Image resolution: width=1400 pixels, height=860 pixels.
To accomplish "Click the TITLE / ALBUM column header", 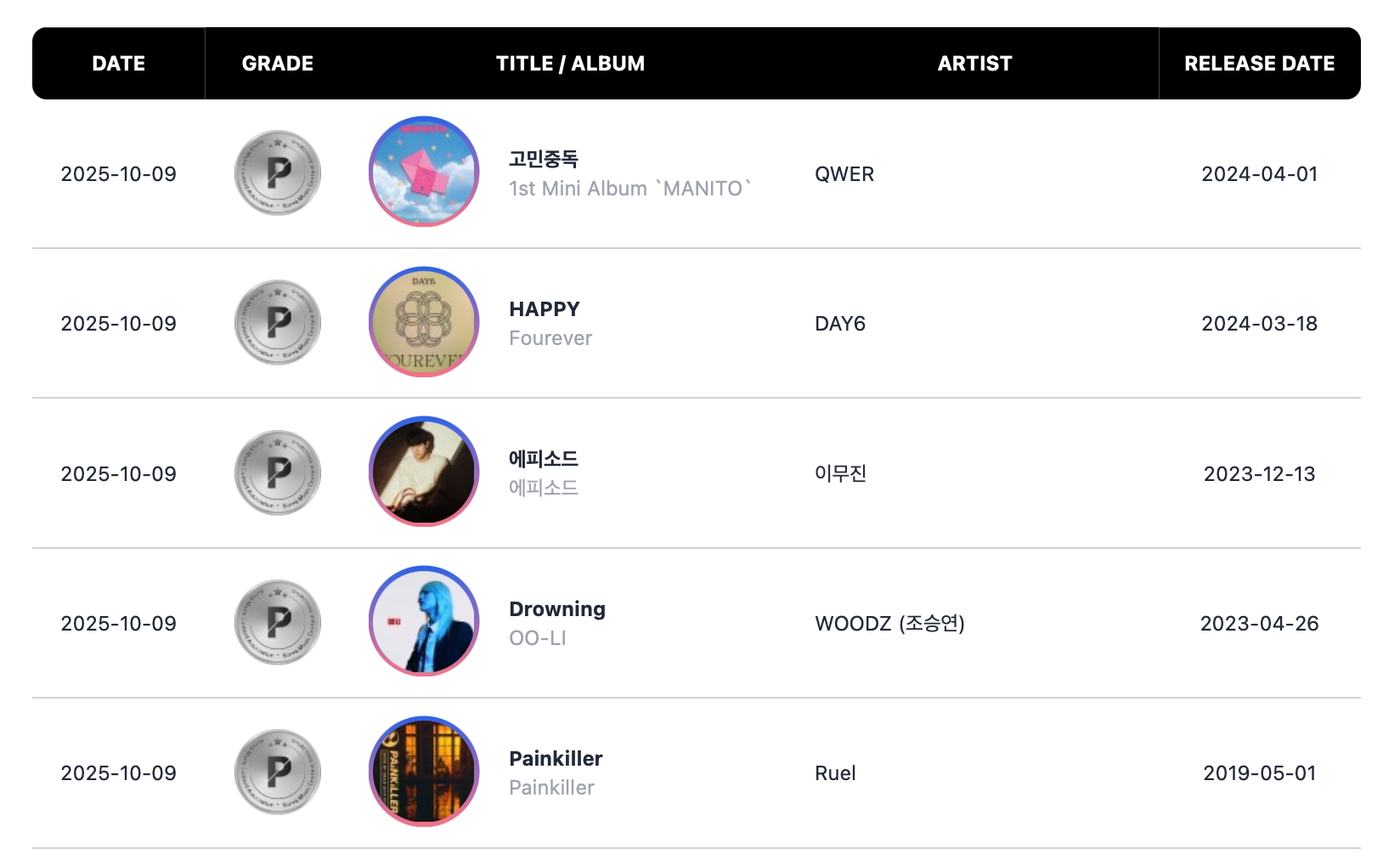I will pos(570,64).
